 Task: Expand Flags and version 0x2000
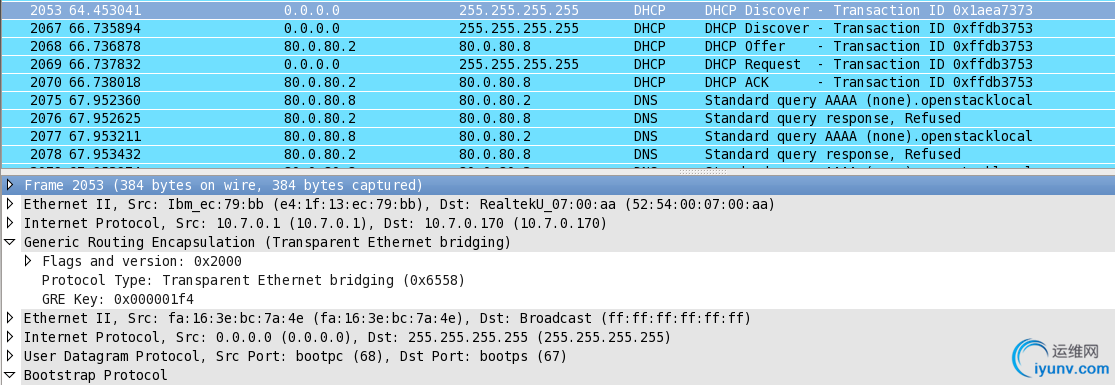pos(28,260)
